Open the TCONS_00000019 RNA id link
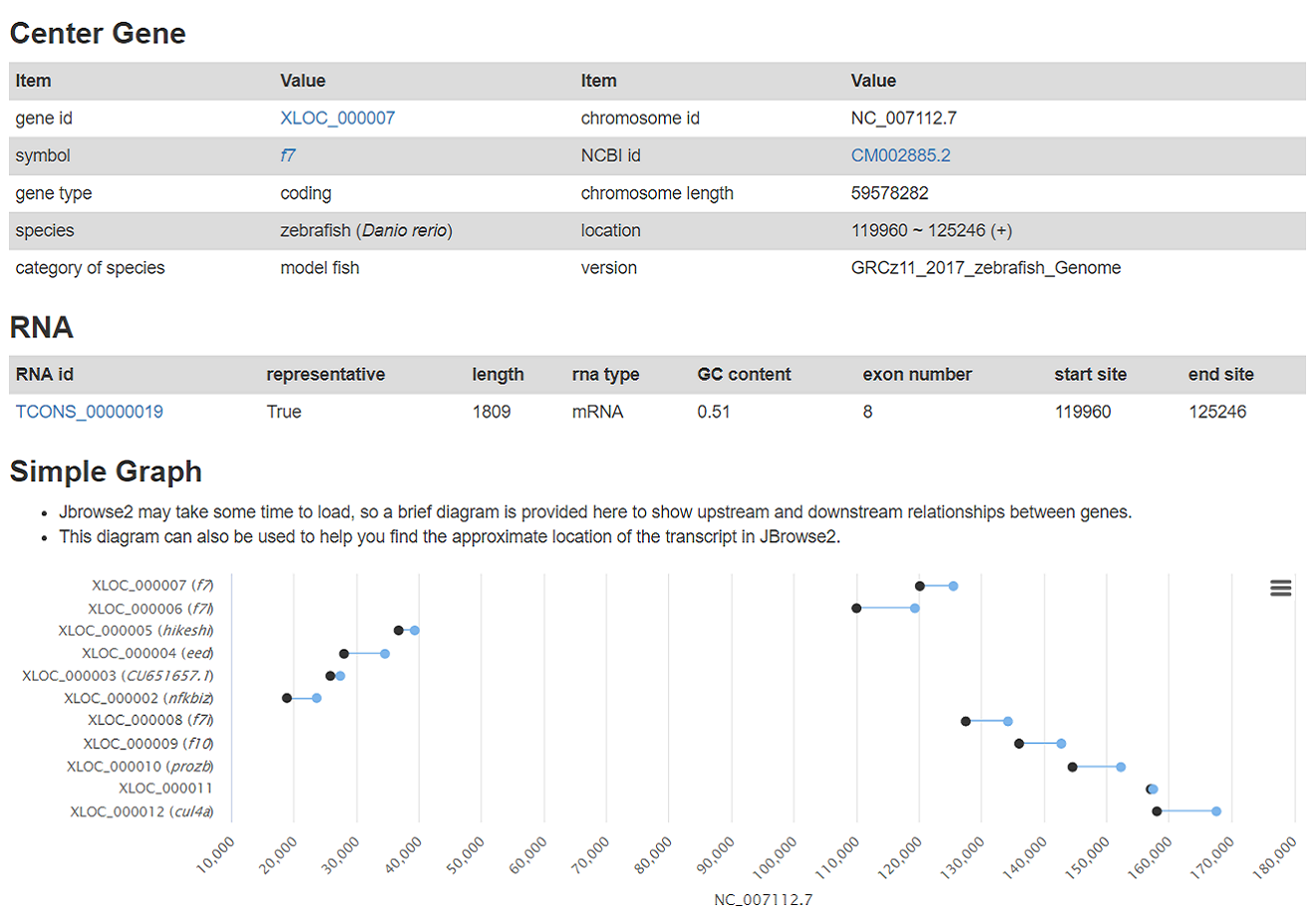The image size is (1316, 917). (89, 412)
